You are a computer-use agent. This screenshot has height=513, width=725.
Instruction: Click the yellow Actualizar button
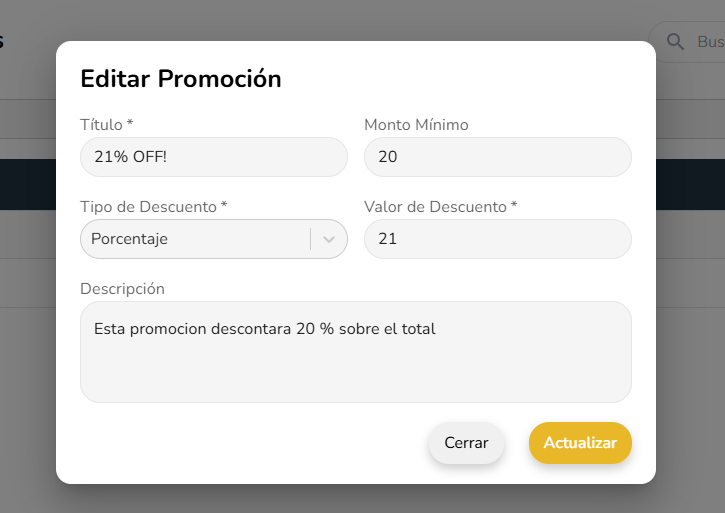click(580, 443)
